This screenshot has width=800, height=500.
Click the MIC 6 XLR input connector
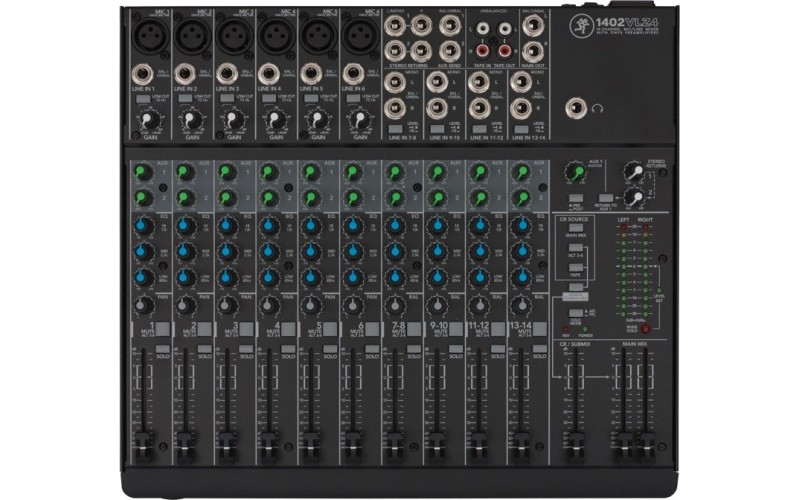pyautogui.click(x=359, y=37)
